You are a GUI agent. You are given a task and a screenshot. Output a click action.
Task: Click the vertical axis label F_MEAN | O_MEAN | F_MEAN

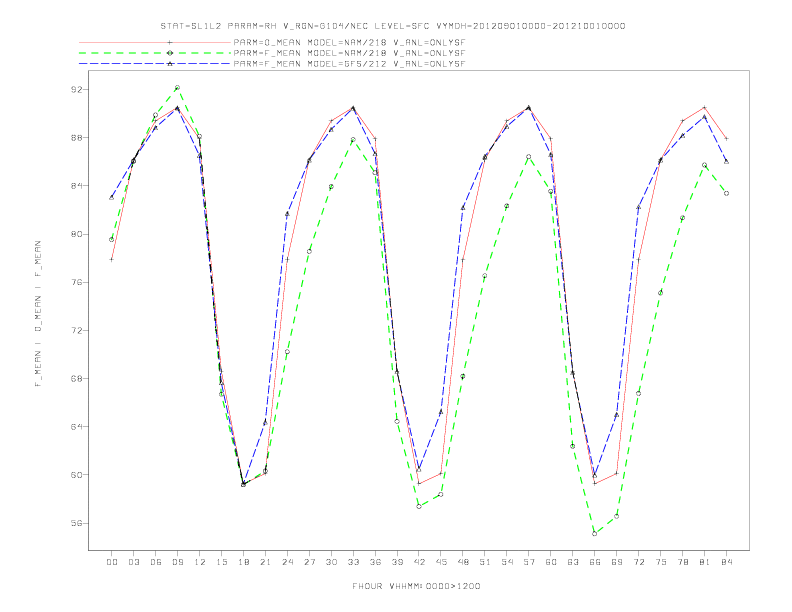pyautogui.click(x=38, y=314)
